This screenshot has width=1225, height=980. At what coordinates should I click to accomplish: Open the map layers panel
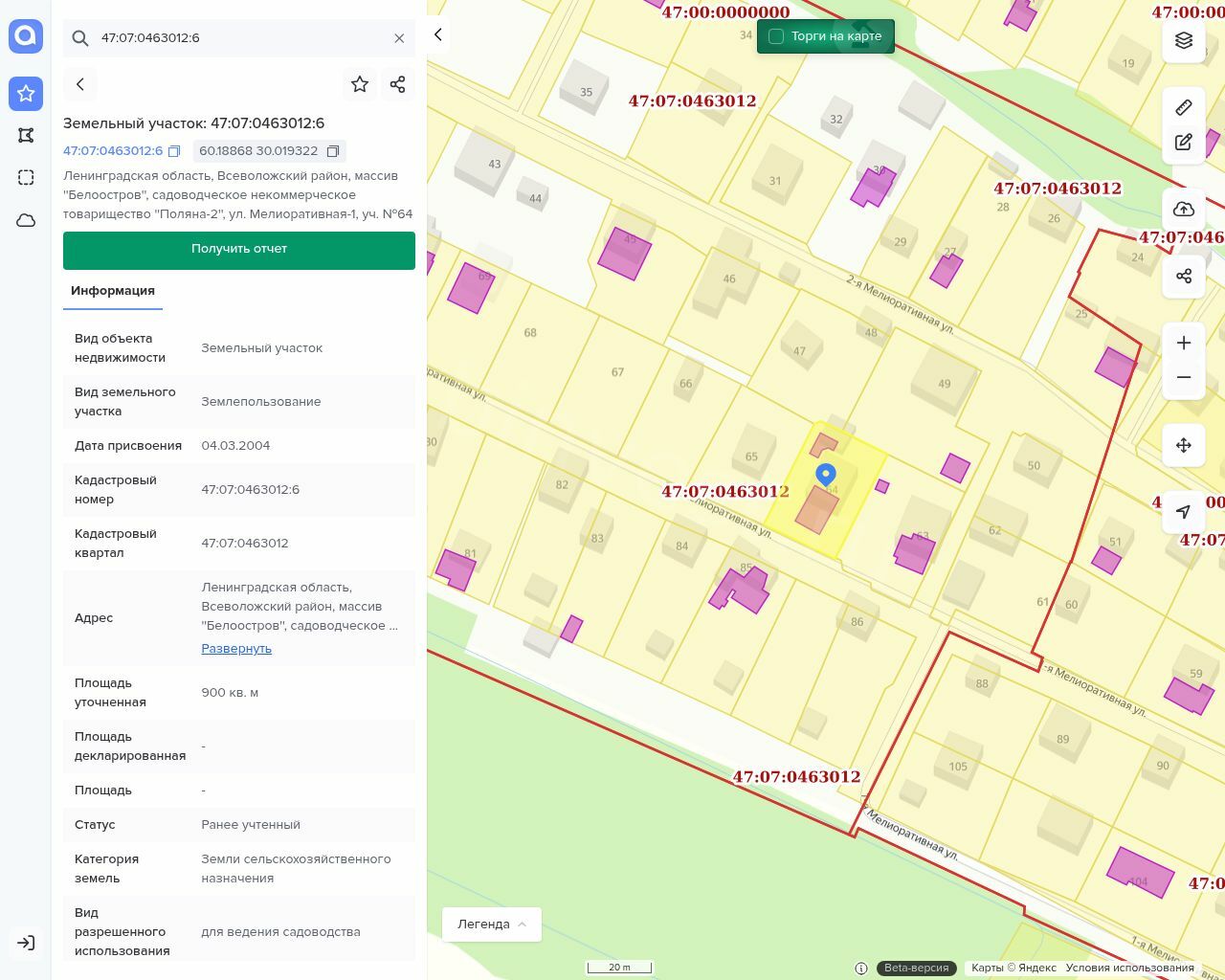(x=1184, y=40)
